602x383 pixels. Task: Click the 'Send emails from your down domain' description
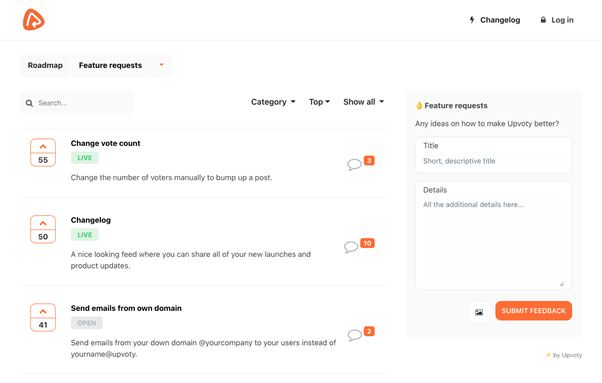coord(203,348)
